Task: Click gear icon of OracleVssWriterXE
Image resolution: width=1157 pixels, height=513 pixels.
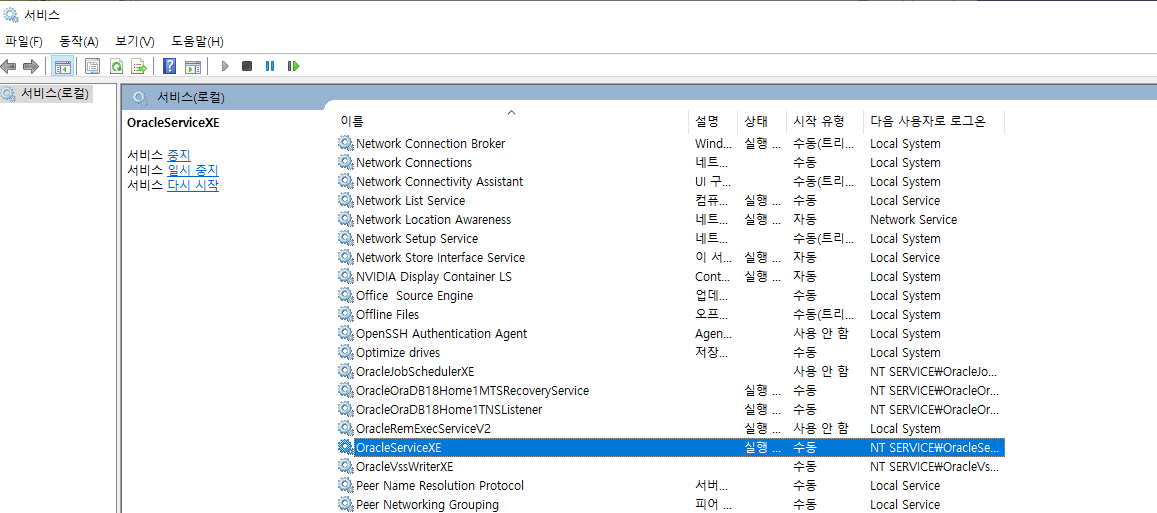Action: 345,466
